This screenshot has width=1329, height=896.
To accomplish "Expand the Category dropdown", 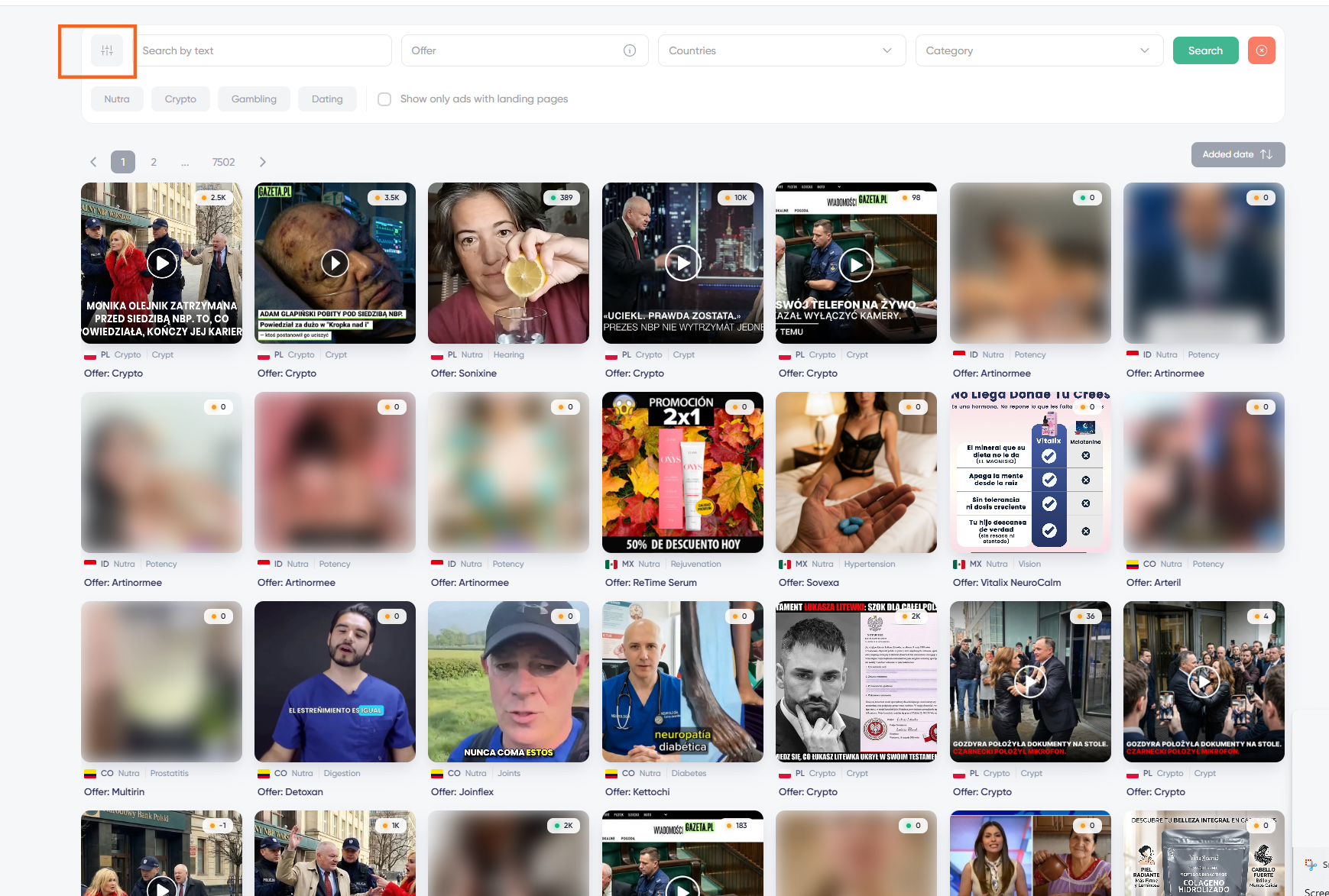I will click(1039, 50).
